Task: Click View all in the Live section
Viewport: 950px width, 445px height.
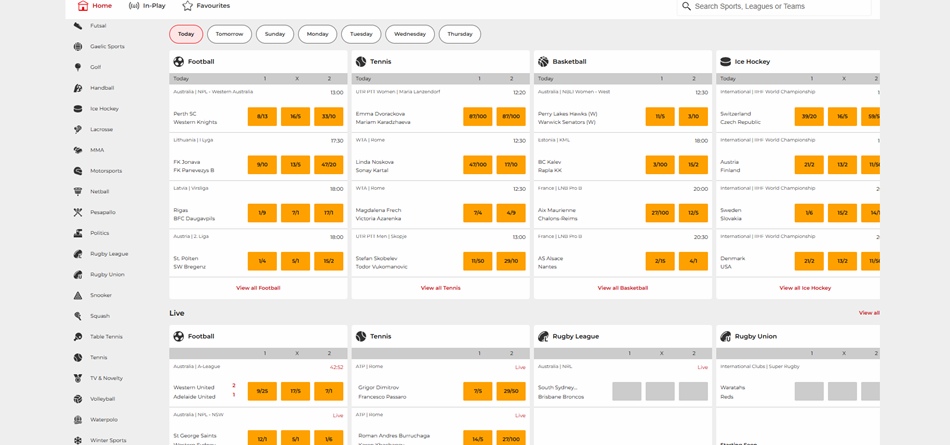Action: pos(868,313)
